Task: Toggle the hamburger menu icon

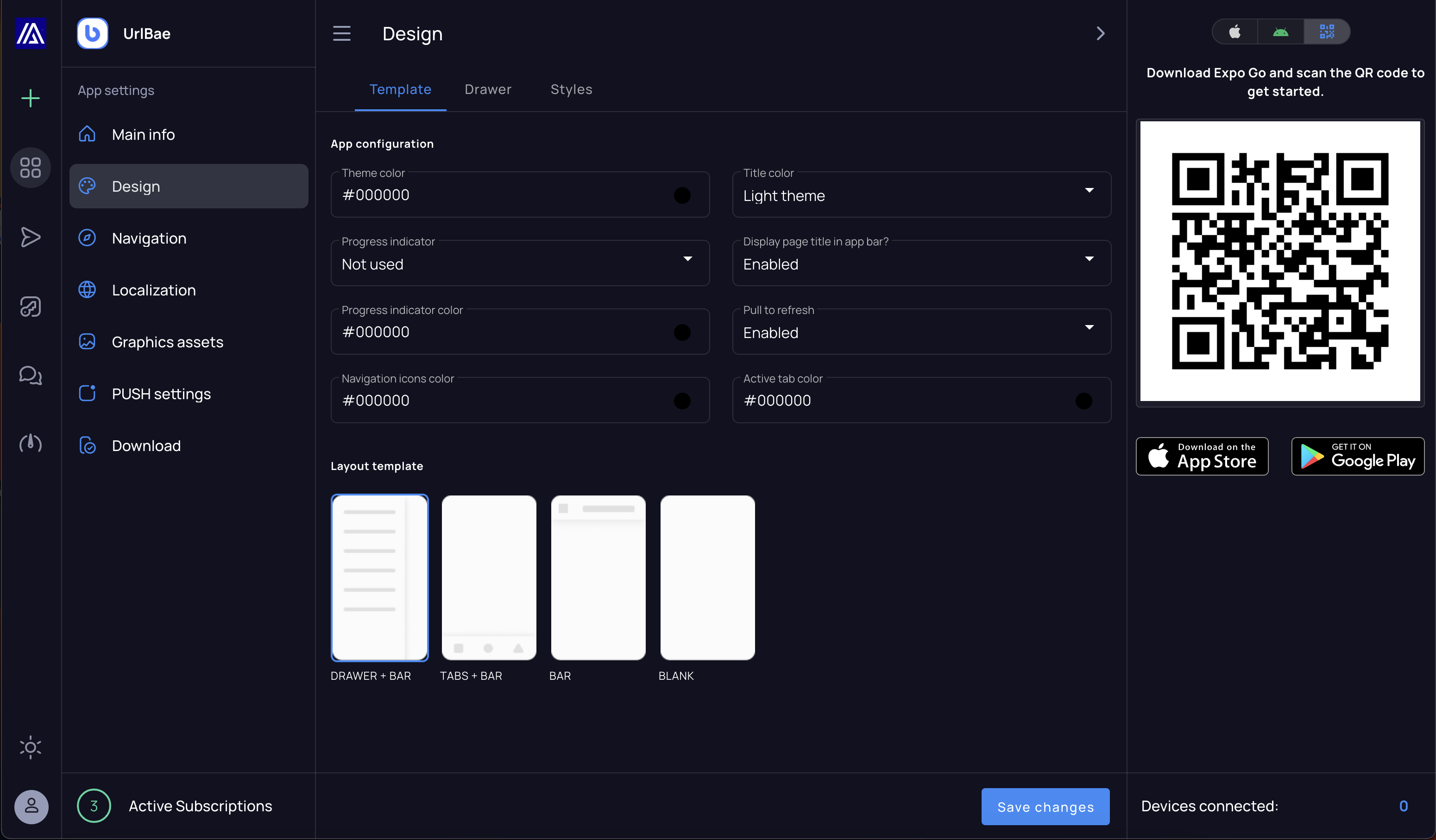Action: (342, 34)
